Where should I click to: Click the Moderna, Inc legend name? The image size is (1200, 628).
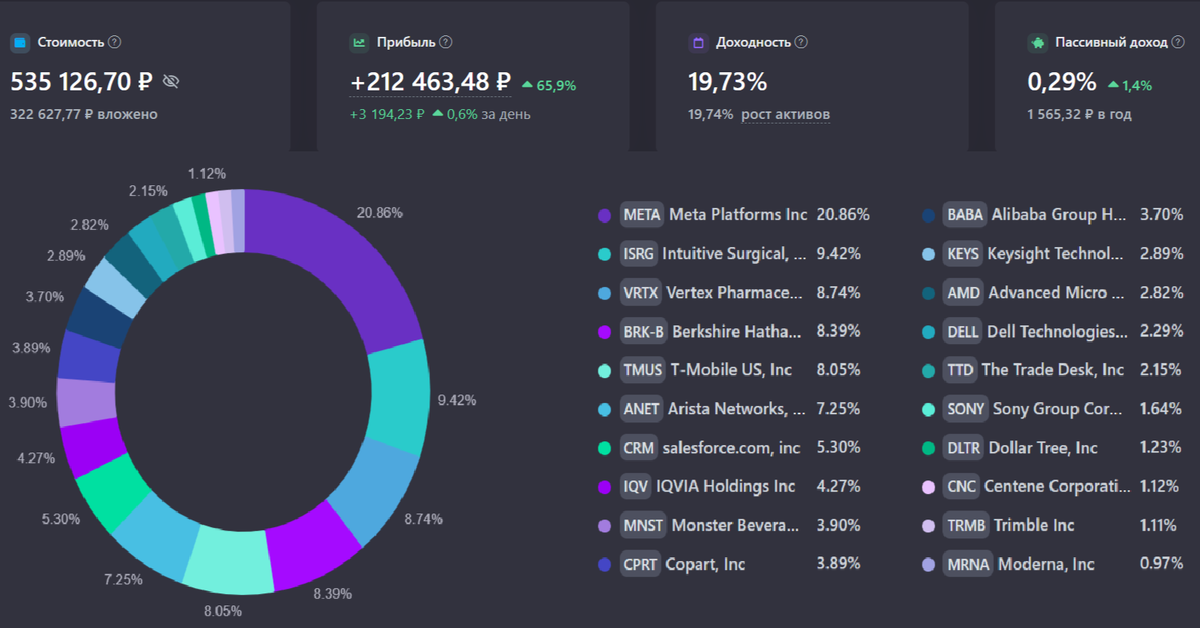(1047, 564)
